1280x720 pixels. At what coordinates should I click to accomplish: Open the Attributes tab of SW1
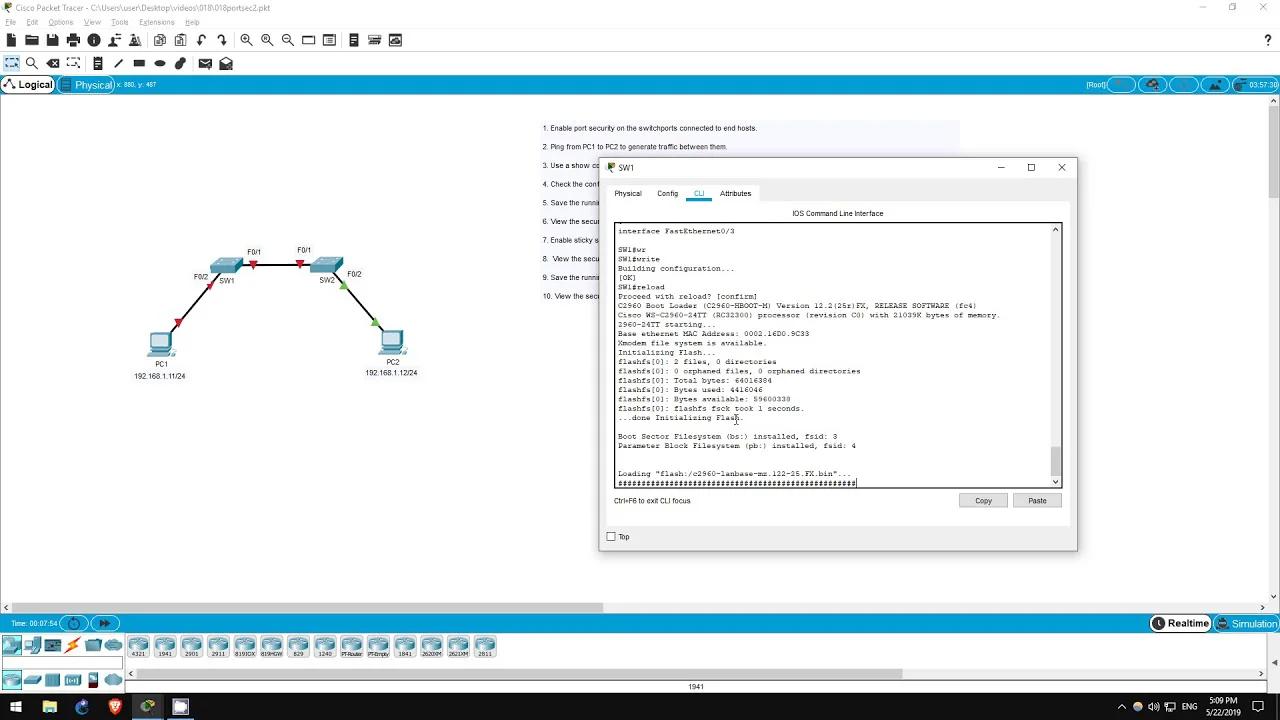click(735, 193)
